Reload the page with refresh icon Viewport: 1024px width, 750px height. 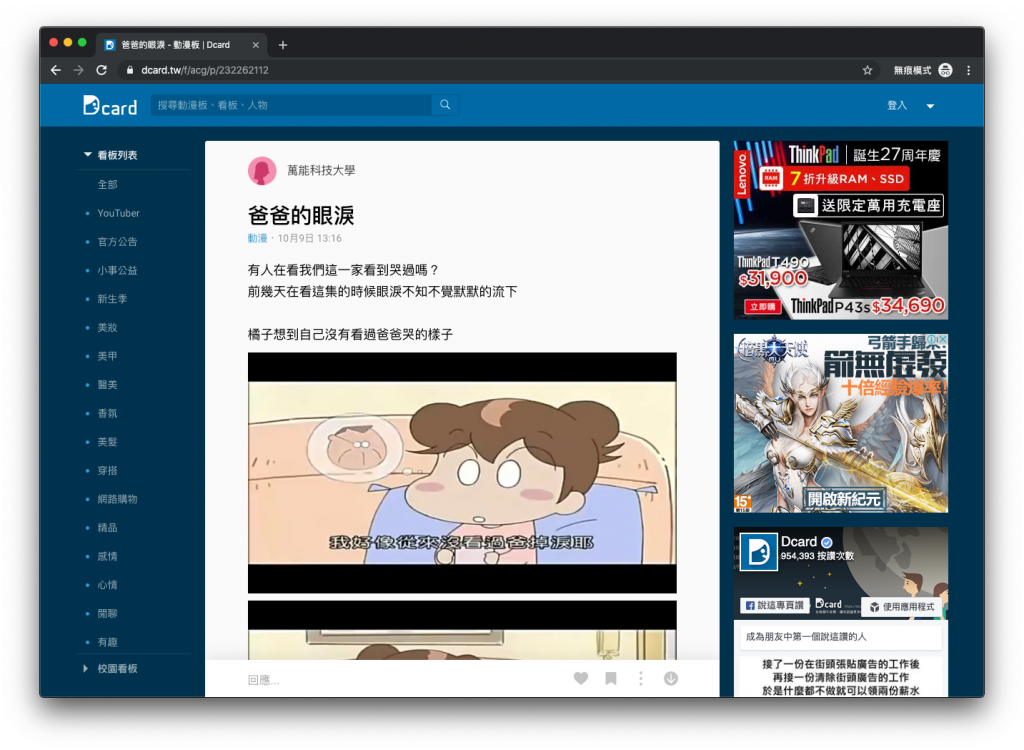(101, 70)
